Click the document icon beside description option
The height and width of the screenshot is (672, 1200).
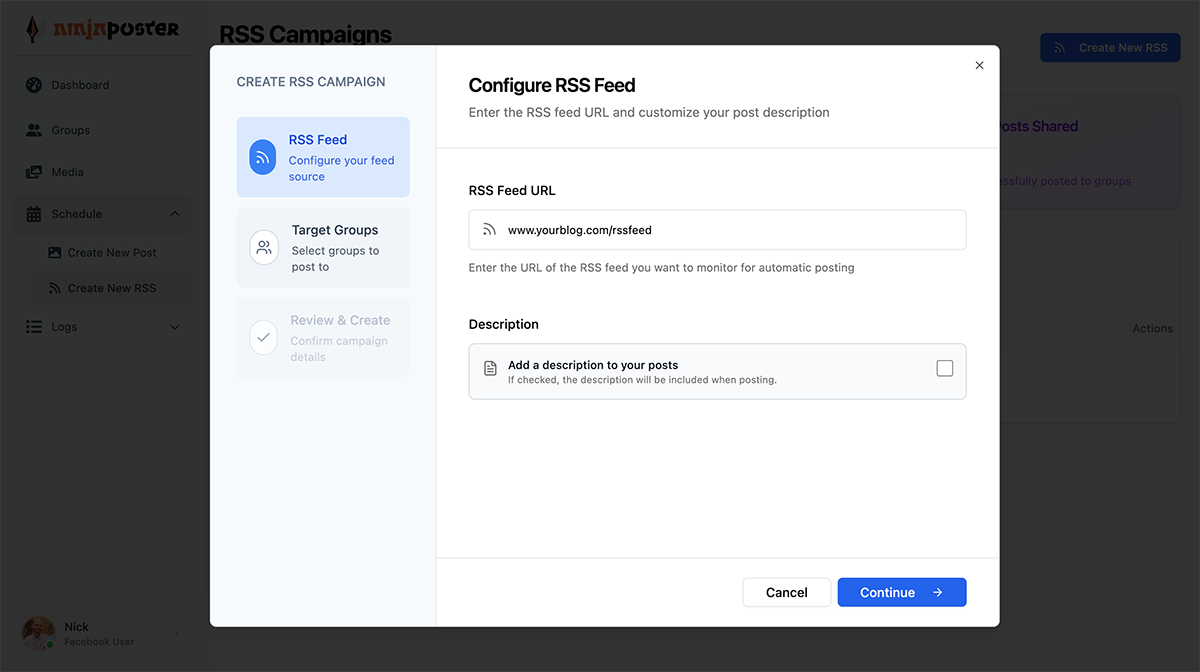point(490,368)
